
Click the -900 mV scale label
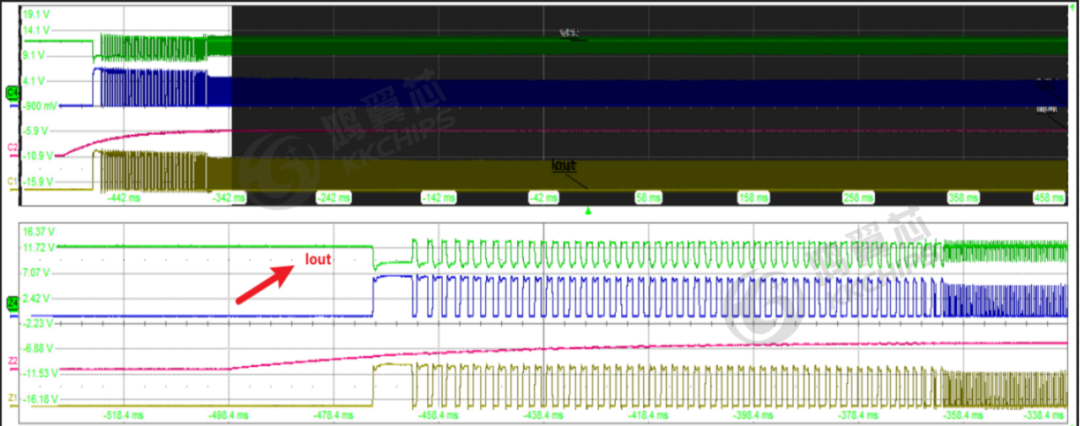[x=42, y=105]
